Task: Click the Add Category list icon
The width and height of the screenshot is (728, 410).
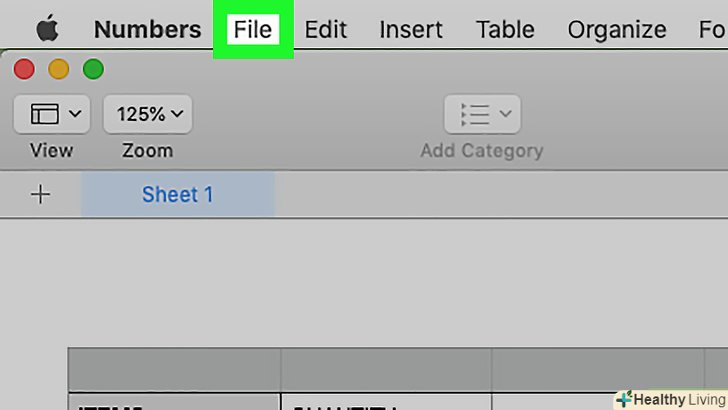Action: point(482,114)
